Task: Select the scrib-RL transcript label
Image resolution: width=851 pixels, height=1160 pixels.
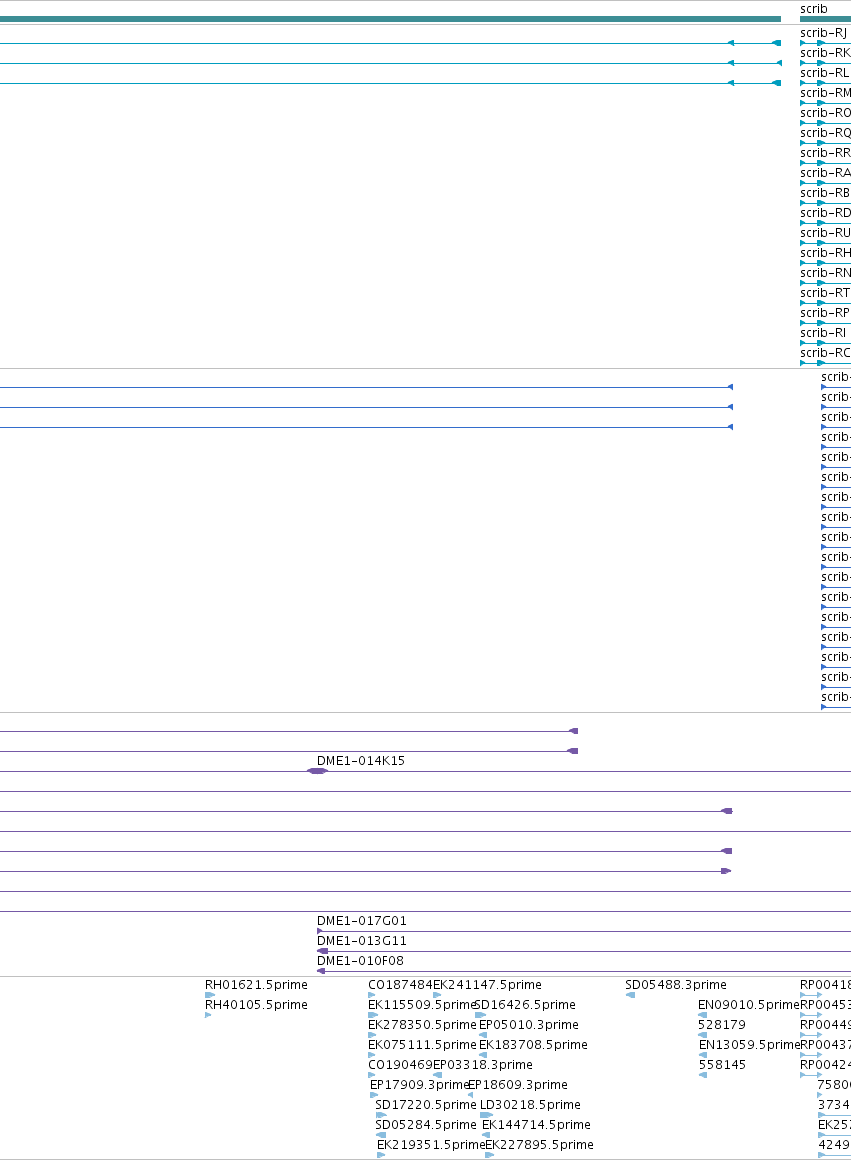Action: pyautogui.click(x=824, y=72)
